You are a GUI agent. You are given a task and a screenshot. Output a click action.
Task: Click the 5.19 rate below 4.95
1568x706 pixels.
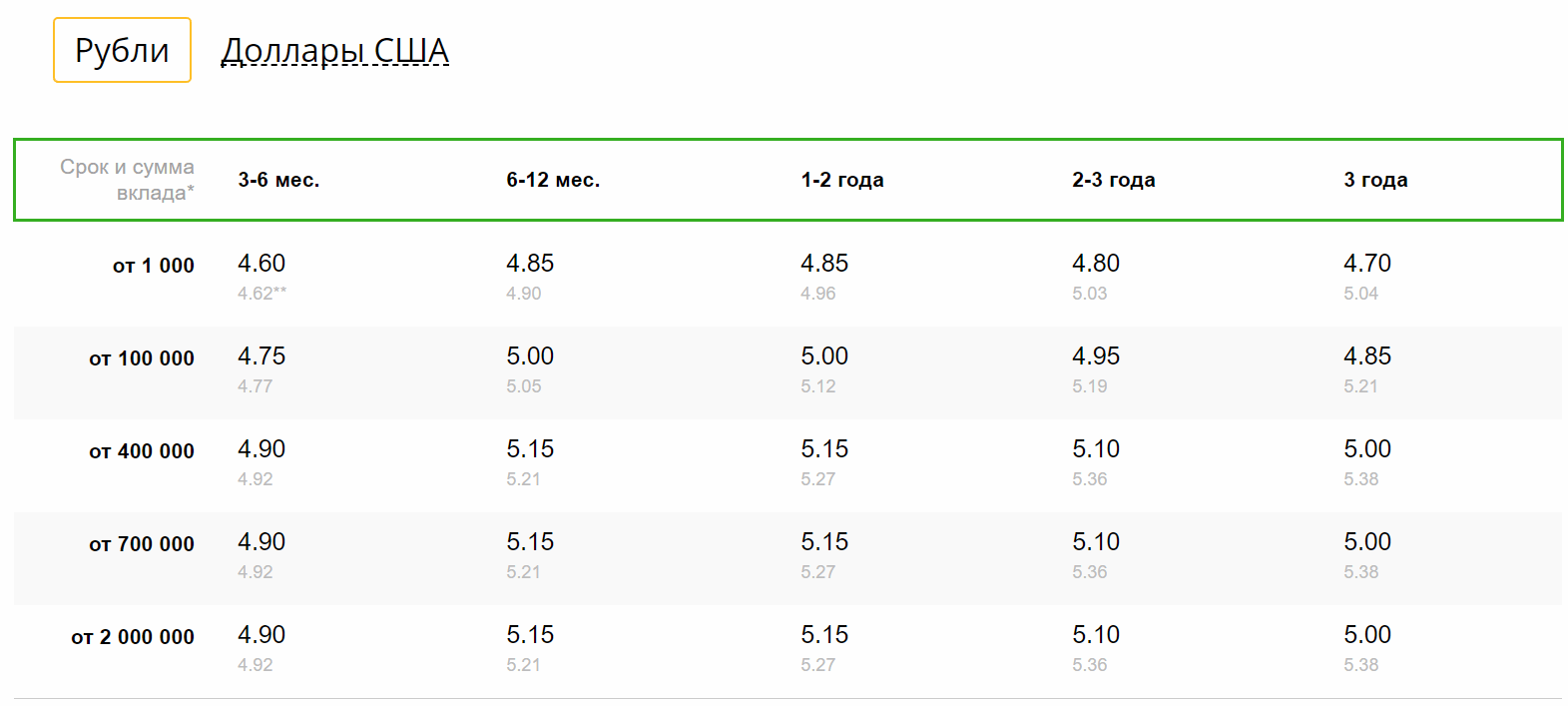pos(1090,386)
